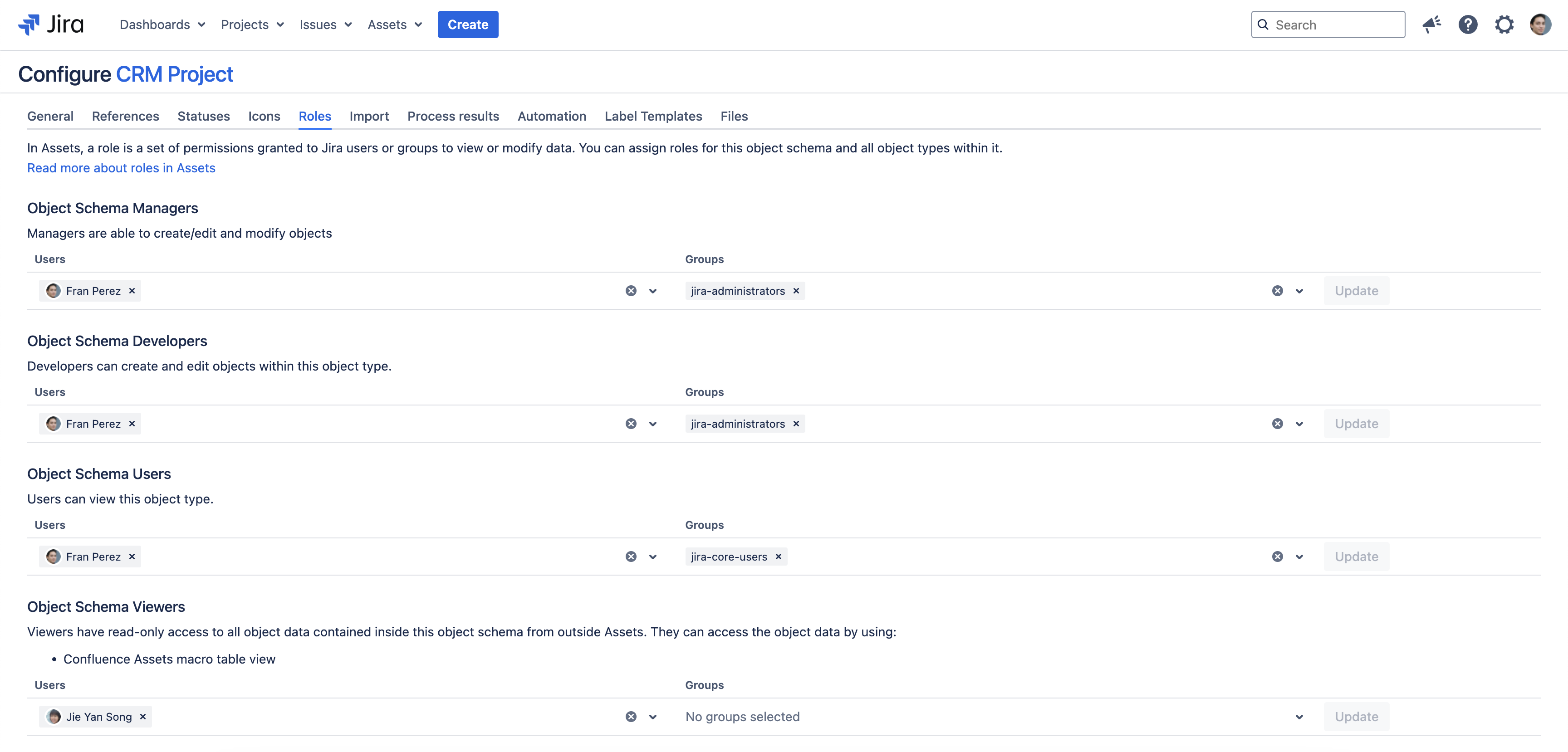
Task: Clear all Managers users field
Action: coord(631,291)
